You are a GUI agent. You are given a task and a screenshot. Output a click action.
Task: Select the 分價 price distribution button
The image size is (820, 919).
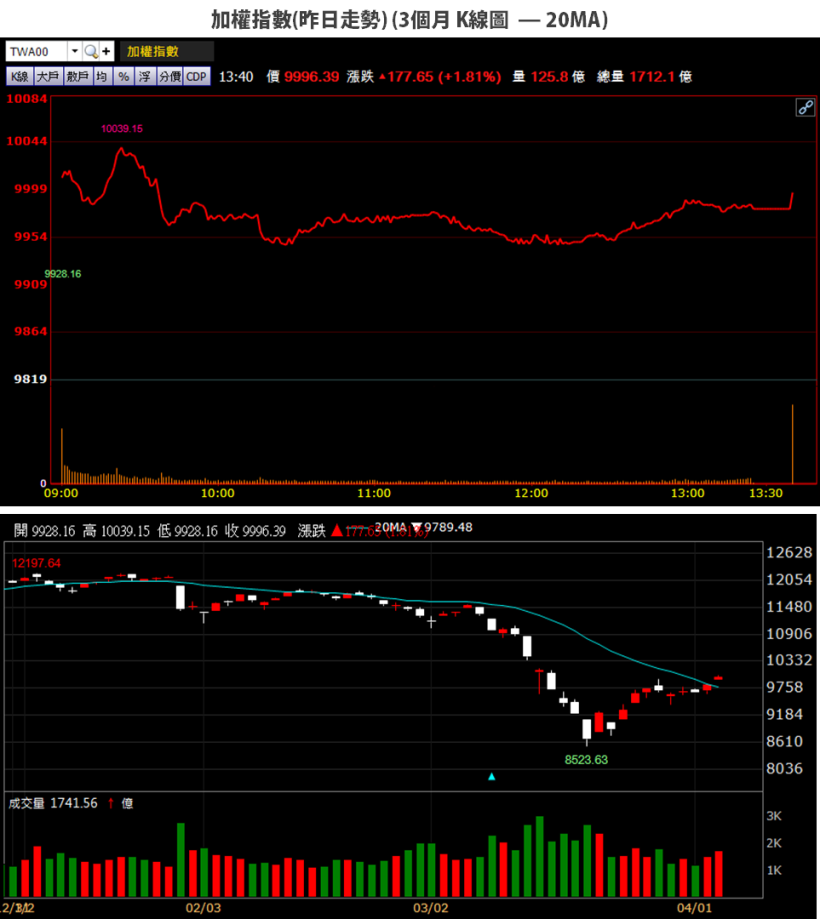pos(170,76)
